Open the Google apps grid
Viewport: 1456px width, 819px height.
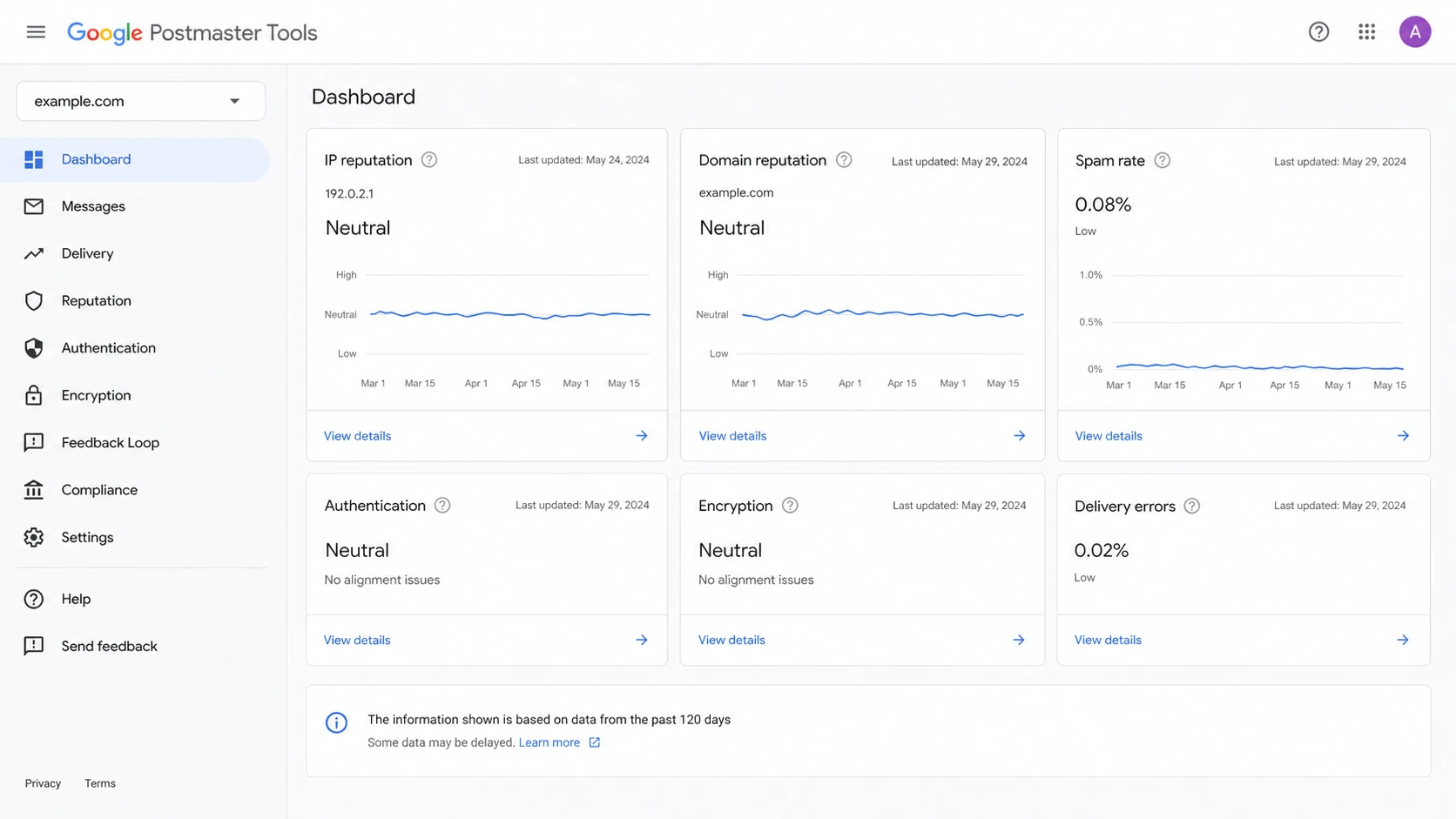(x=1366, y=32)
